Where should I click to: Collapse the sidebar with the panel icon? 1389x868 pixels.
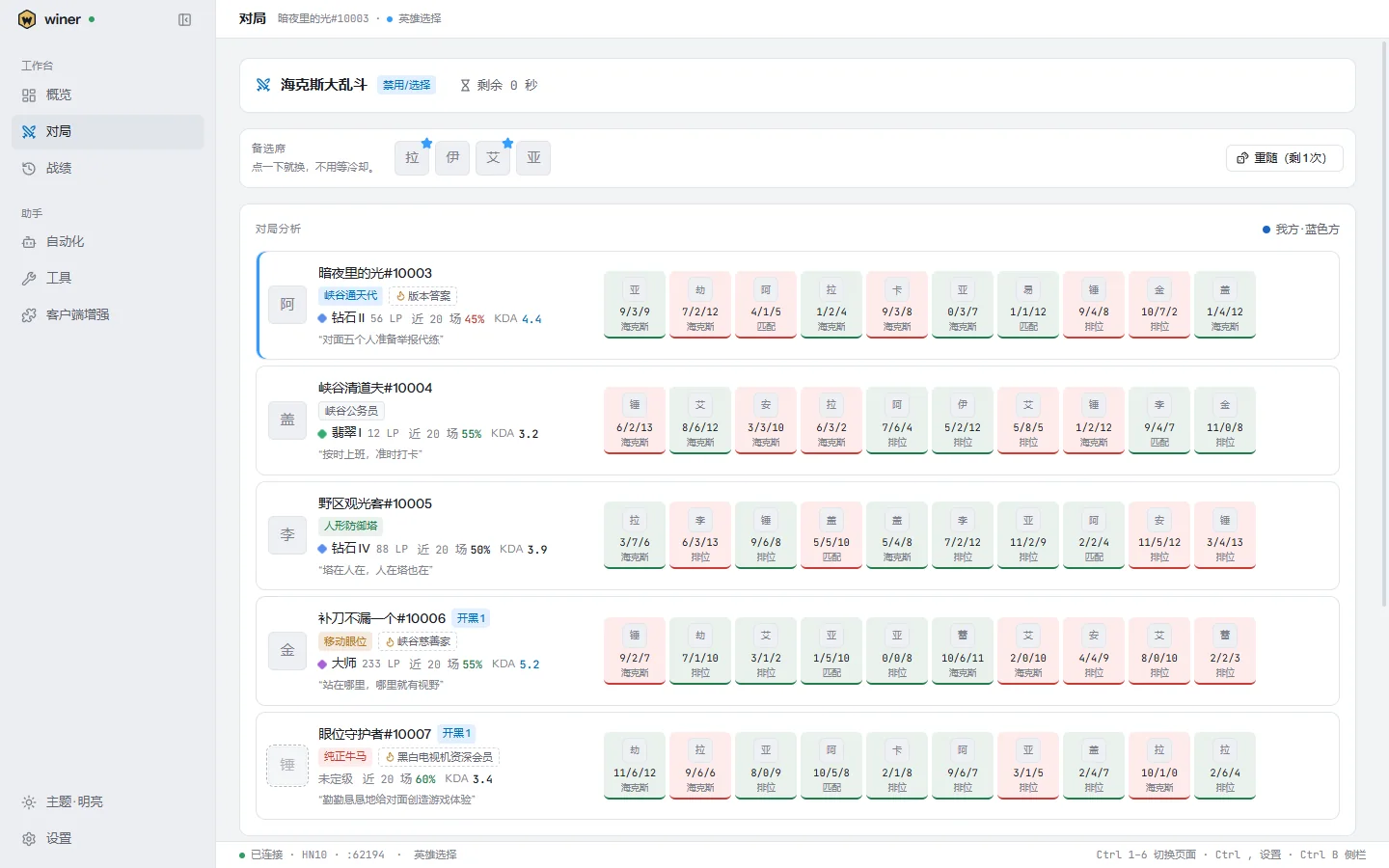click(185, 19)
